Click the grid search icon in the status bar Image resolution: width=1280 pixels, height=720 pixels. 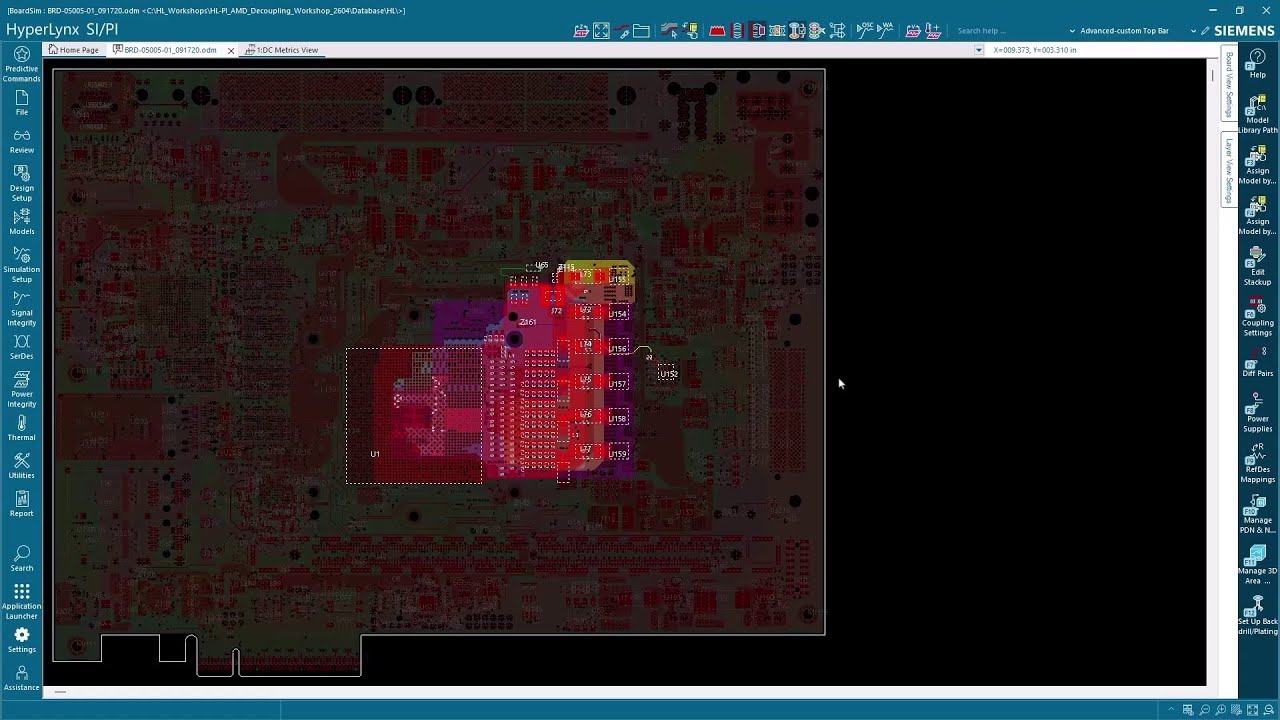click(1188, 710)
